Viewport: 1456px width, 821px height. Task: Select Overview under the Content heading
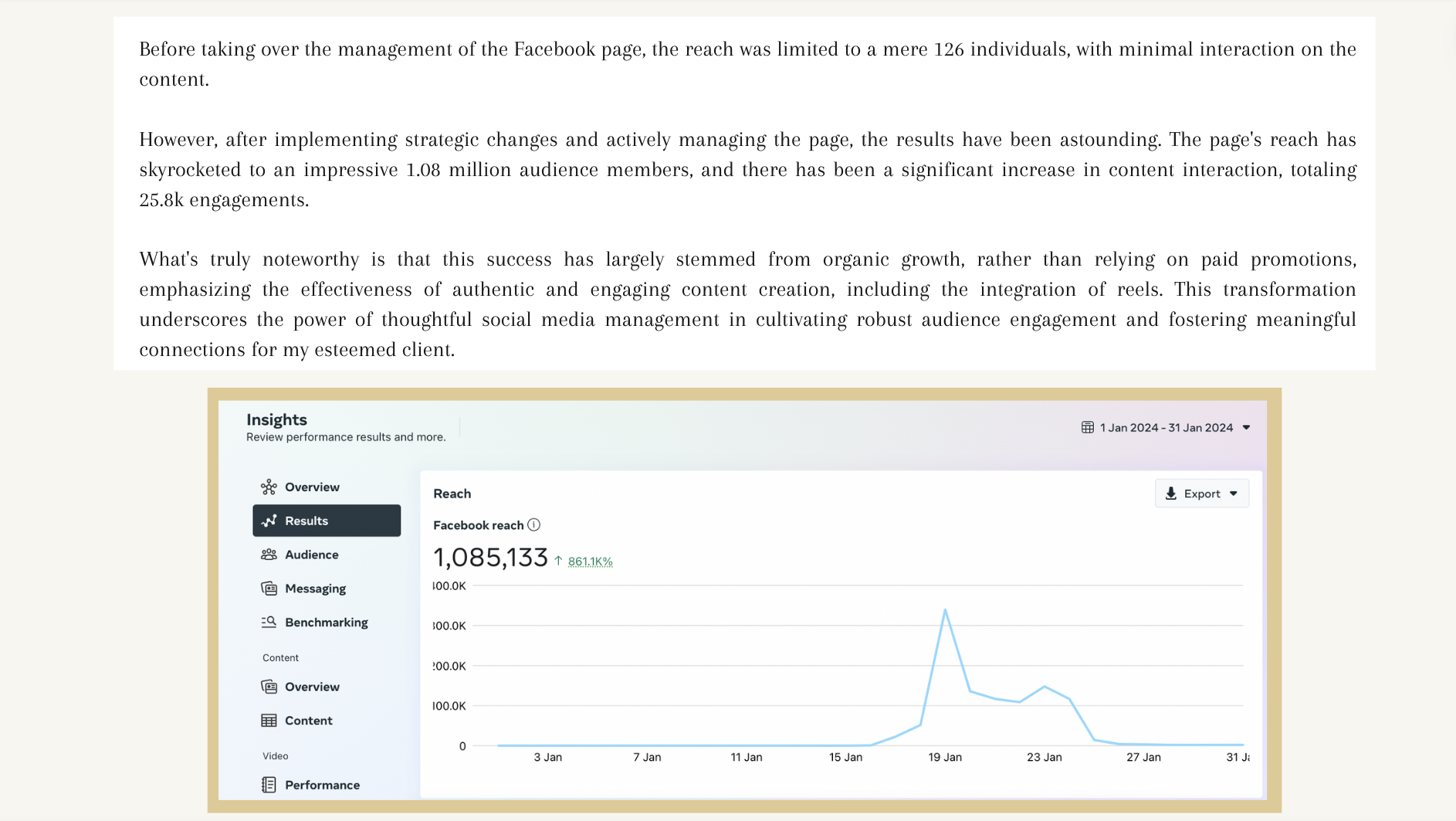click(312, 687)
